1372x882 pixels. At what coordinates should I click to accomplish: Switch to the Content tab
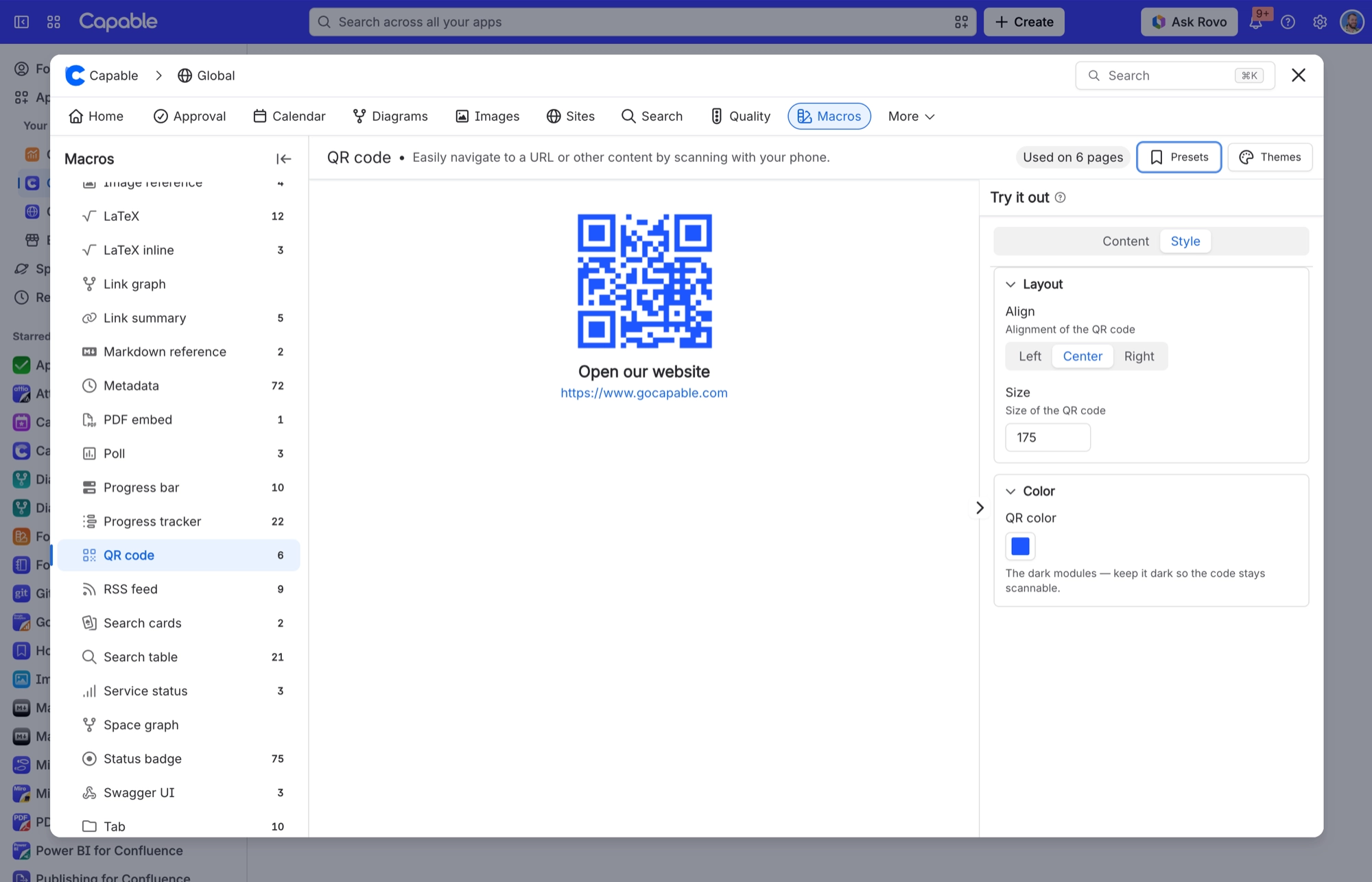(x=1125, y=241)
